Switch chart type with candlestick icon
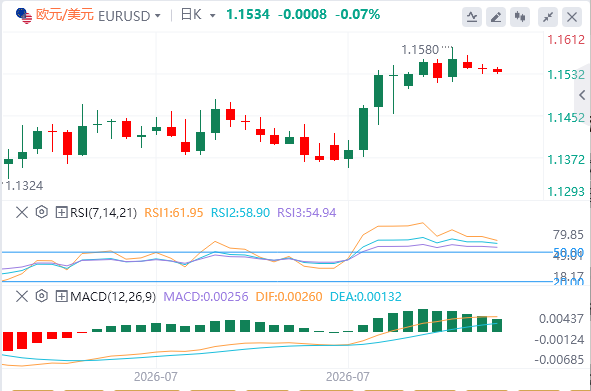Screen dimensions: 591x391 (520, 17)
